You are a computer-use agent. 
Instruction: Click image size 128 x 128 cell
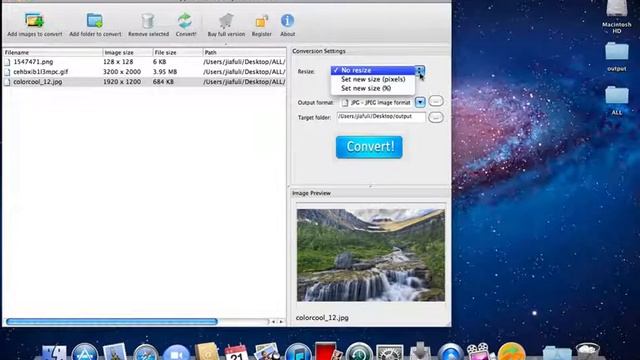[x=118, y=62]
